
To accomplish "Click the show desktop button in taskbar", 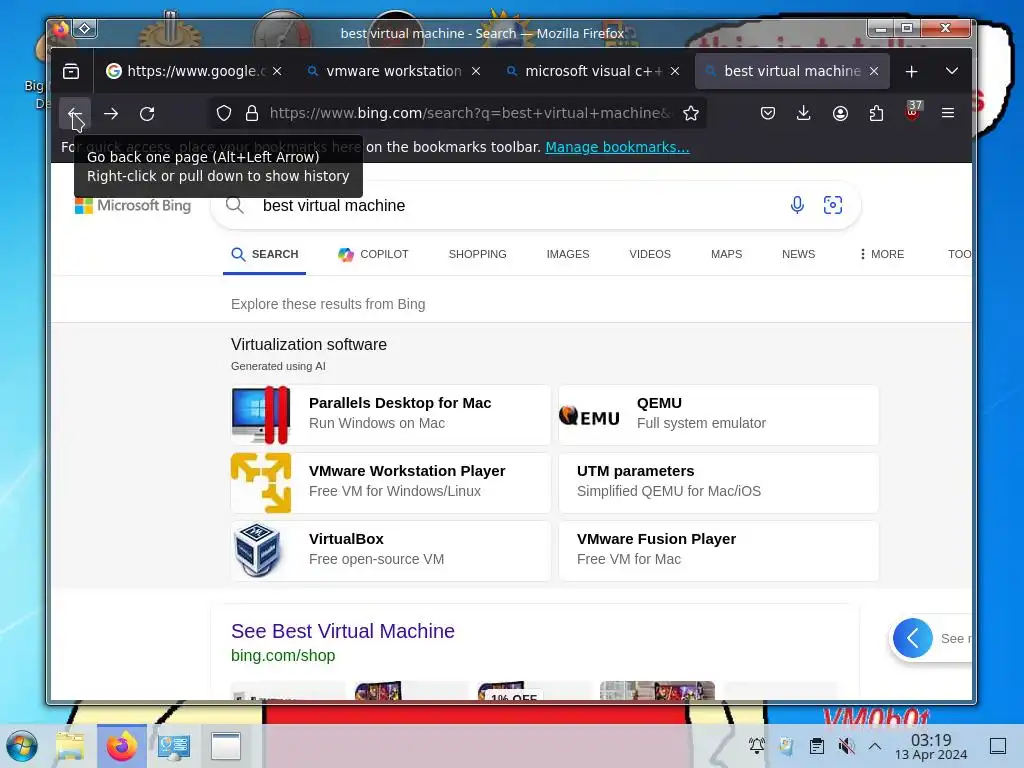I will pos(998,746).
